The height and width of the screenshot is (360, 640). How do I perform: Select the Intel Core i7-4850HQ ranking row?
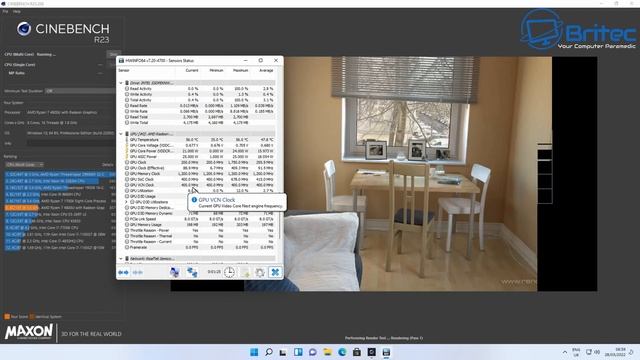coord(60,241)
